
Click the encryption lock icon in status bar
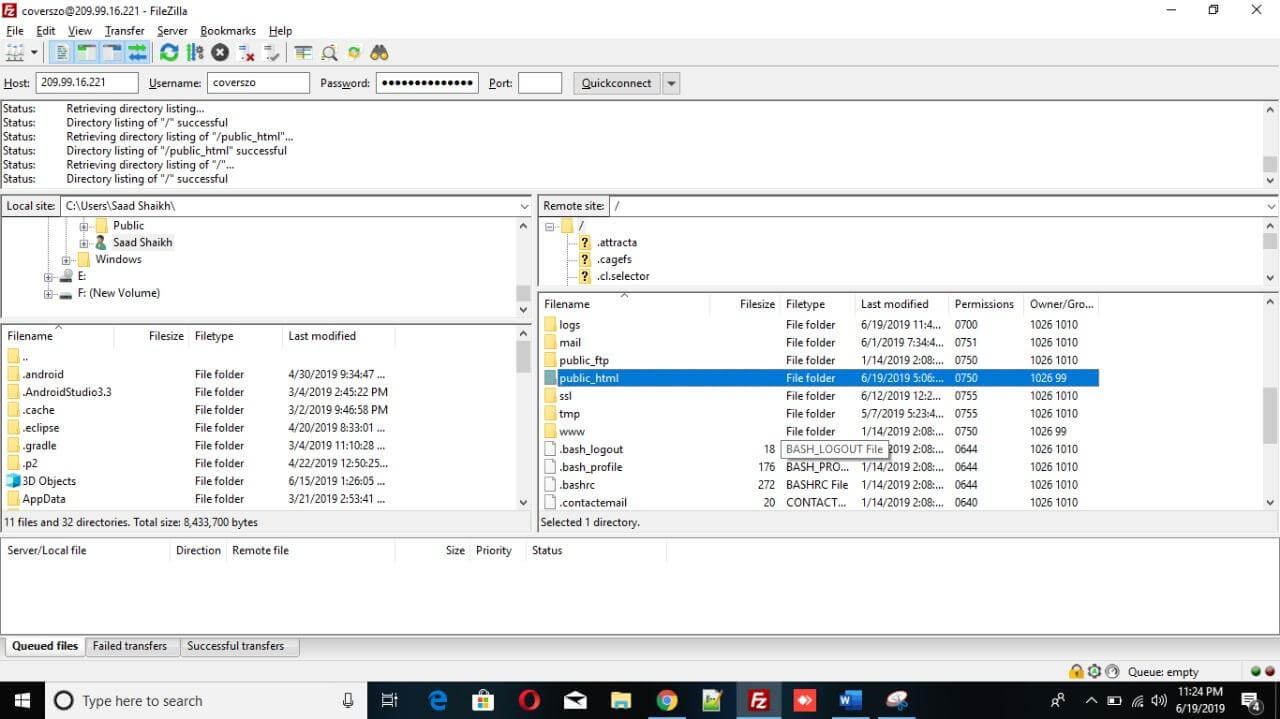pyautogui.click(x=1076, y=672)
